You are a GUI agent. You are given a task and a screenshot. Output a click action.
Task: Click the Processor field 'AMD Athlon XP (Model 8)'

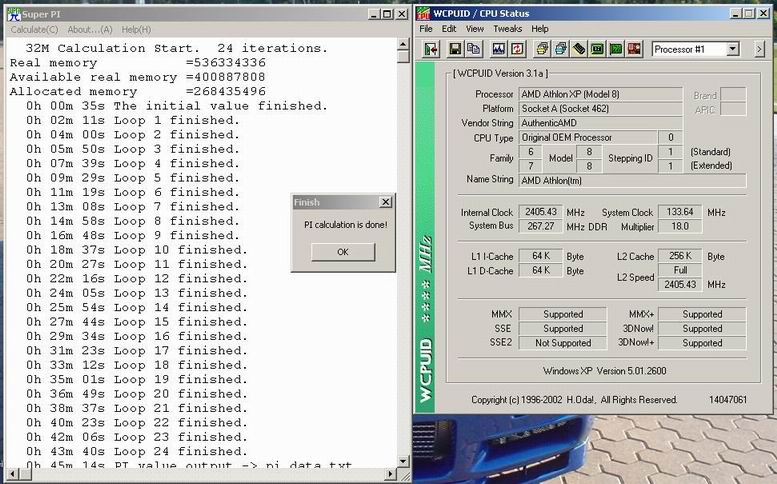[x=600, y=94]
